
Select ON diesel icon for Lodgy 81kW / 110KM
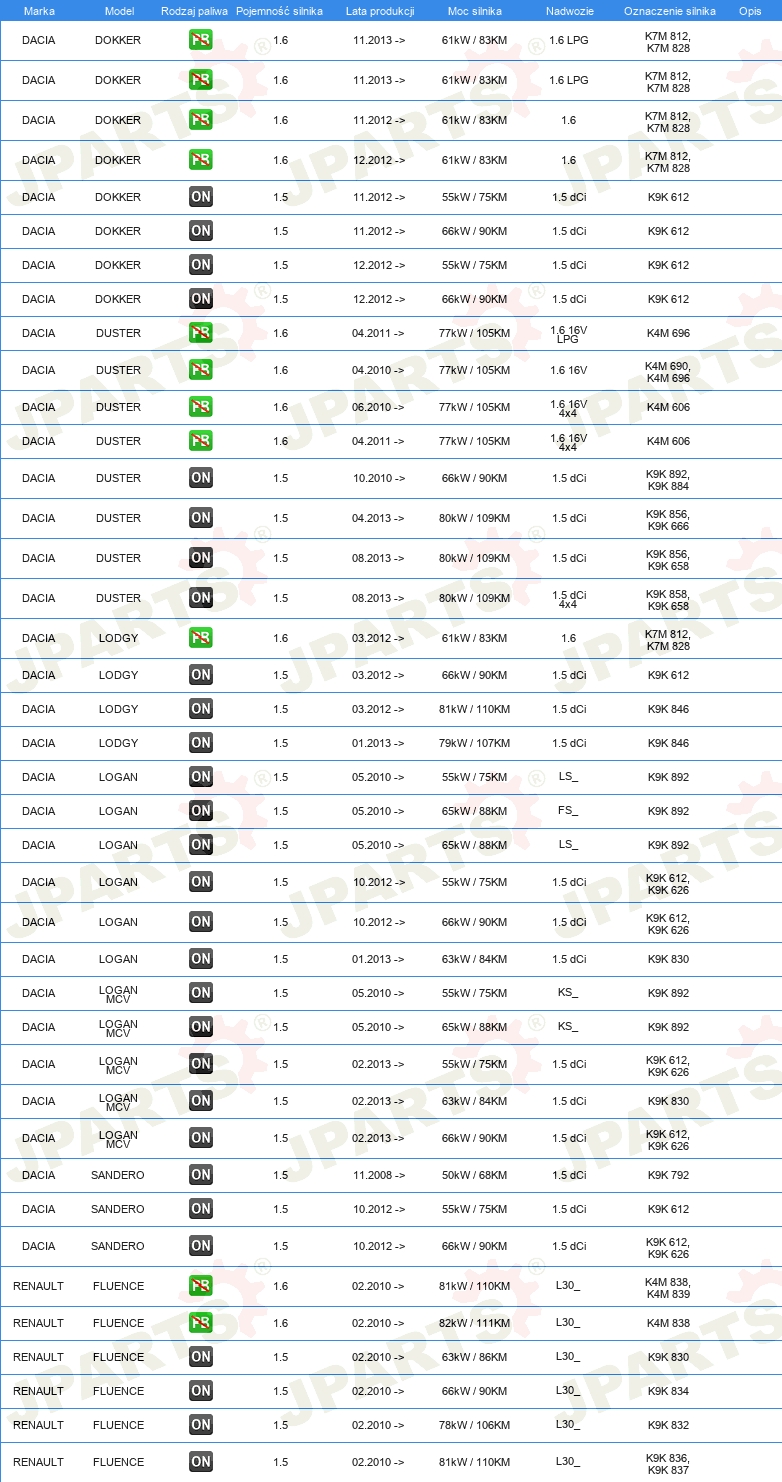200,709
